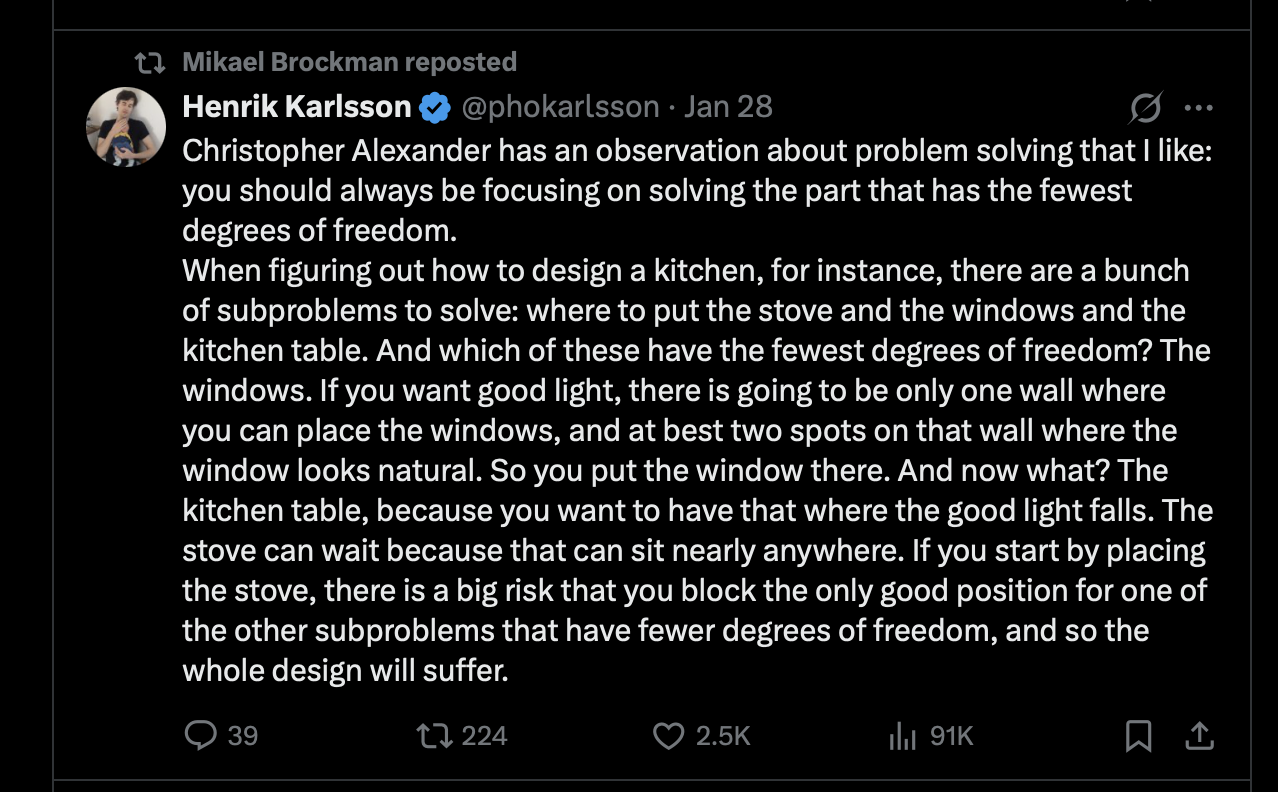Open the repost menu below the post
1278x792 pixels.
433,736
